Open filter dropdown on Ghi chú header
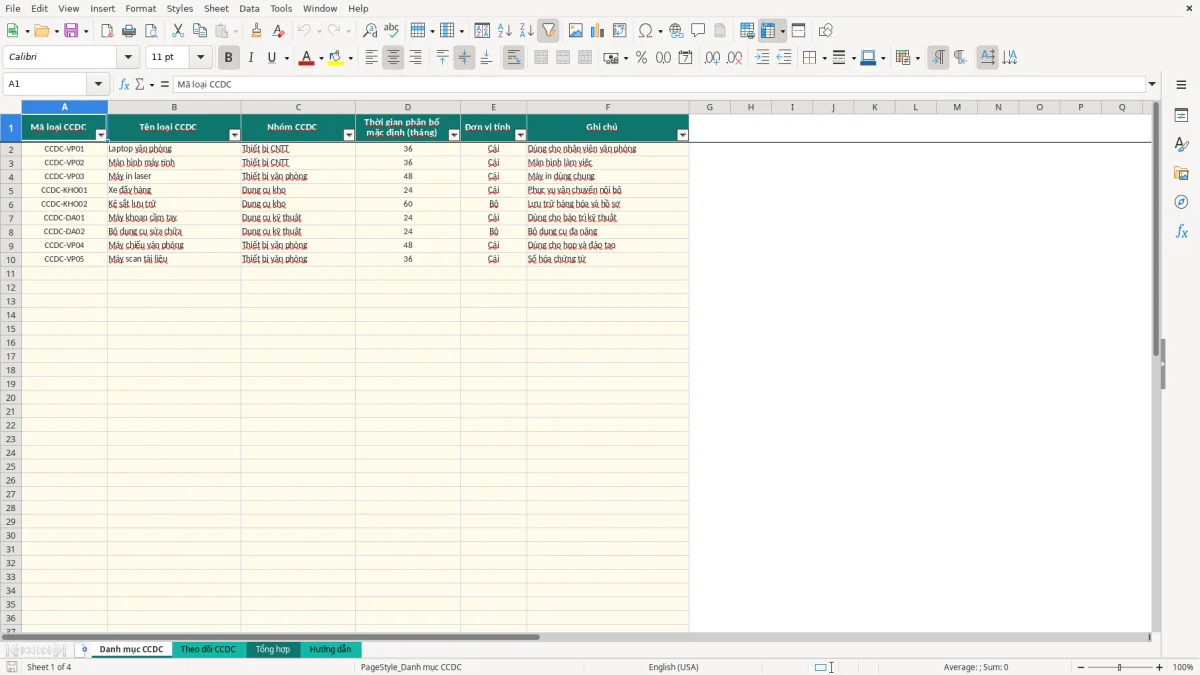The width and height of the screenshot is (1200, 675). pyautogui.click(x=683, y=135)
